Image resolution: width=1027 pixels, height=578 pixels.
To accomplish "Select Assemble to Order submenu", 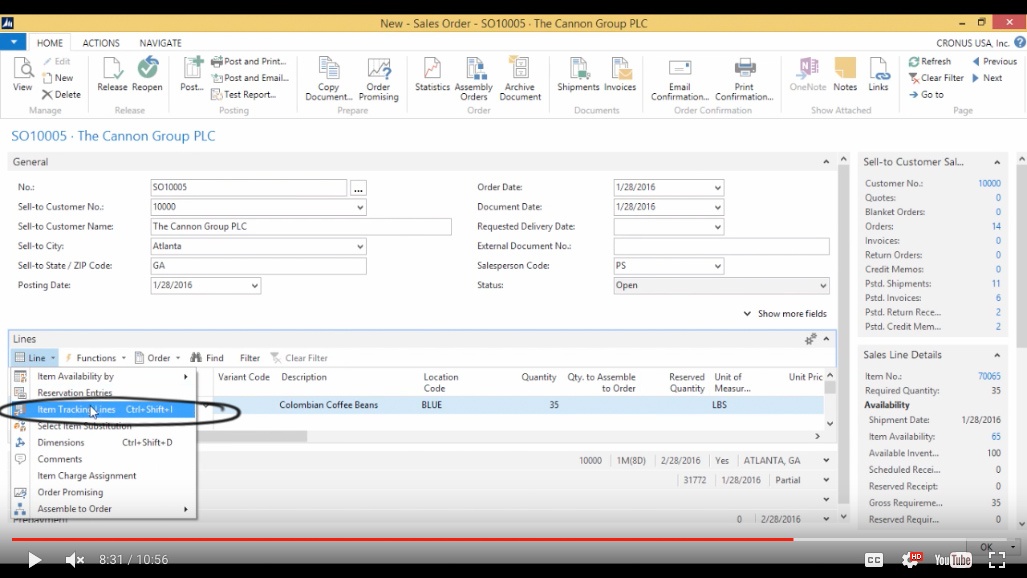I will (x=103, y=509).
